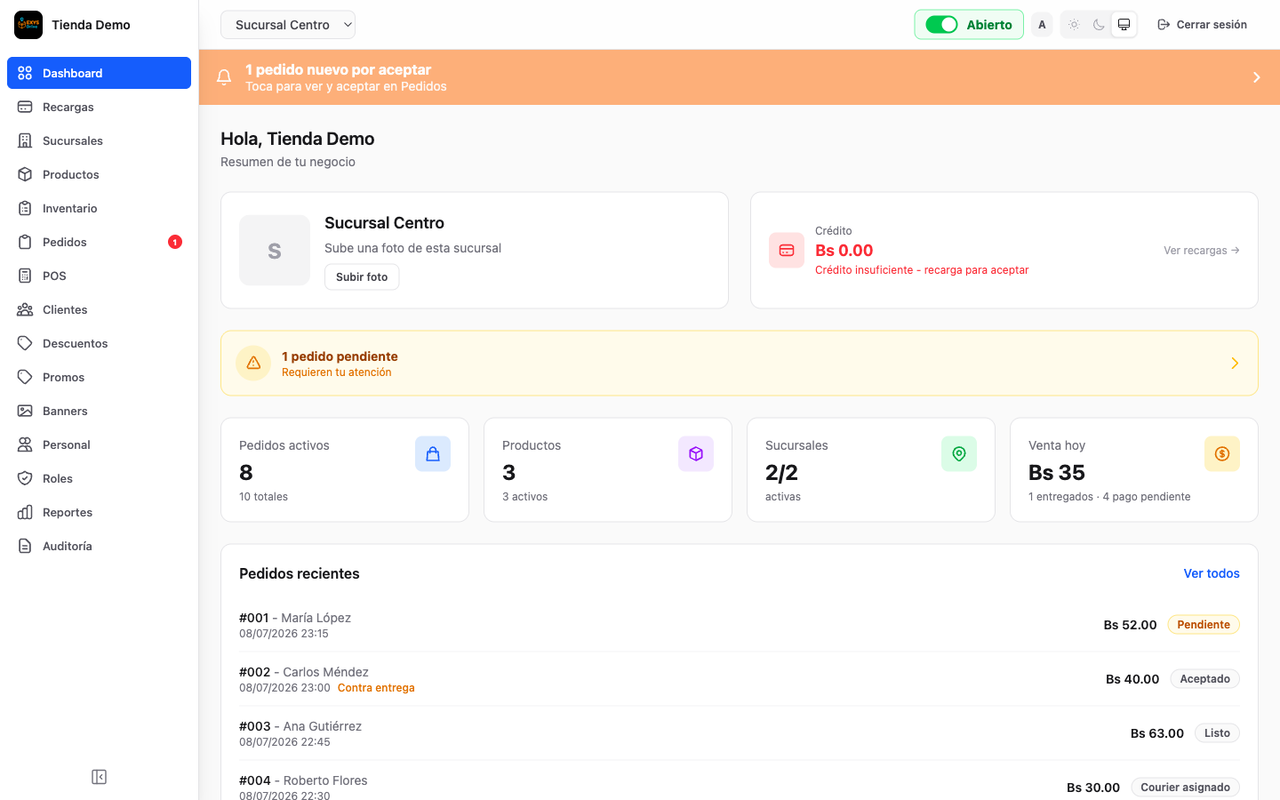
Task: Click the A font size button
Action: (x=1042, y=25)
